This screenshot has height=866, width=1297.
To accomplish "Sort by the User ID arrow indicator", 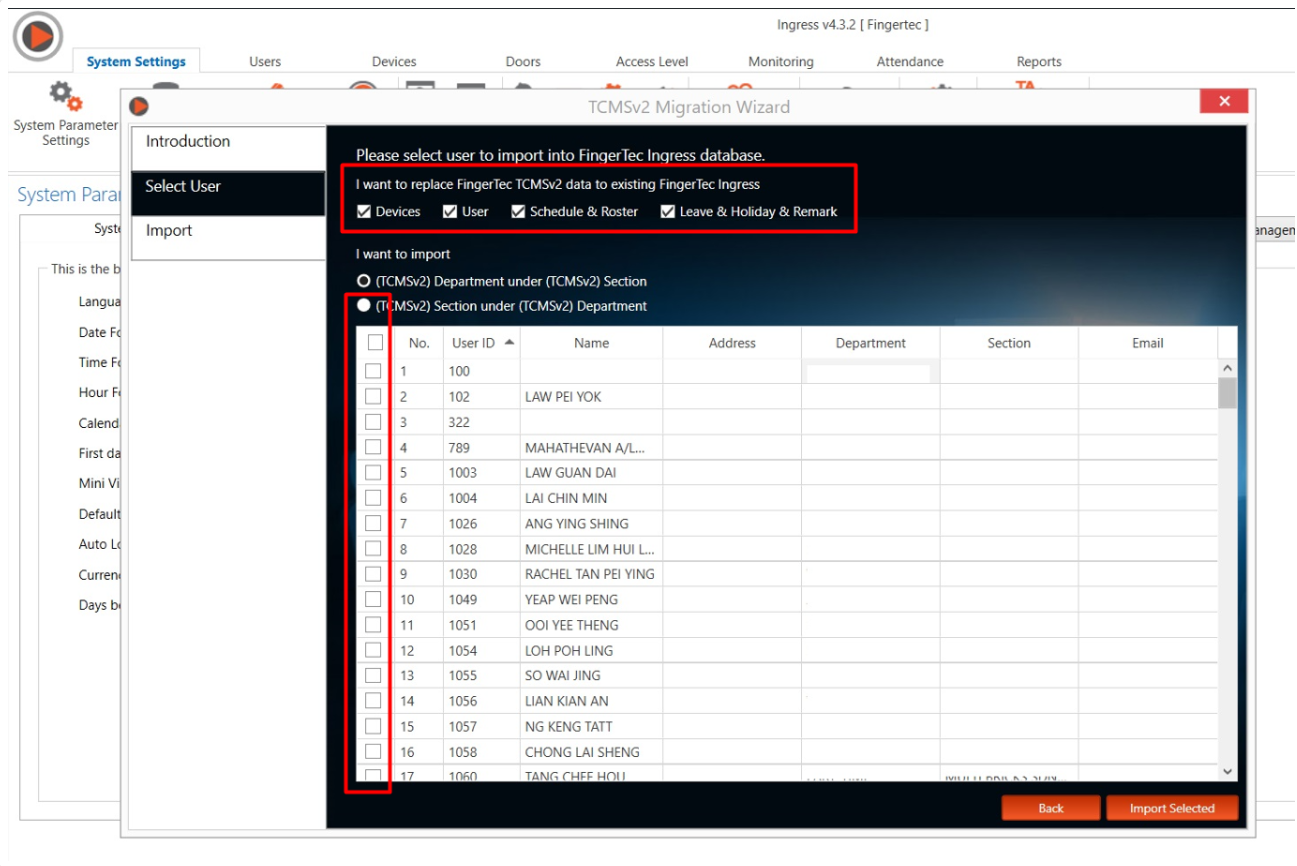I will (510, 342).
